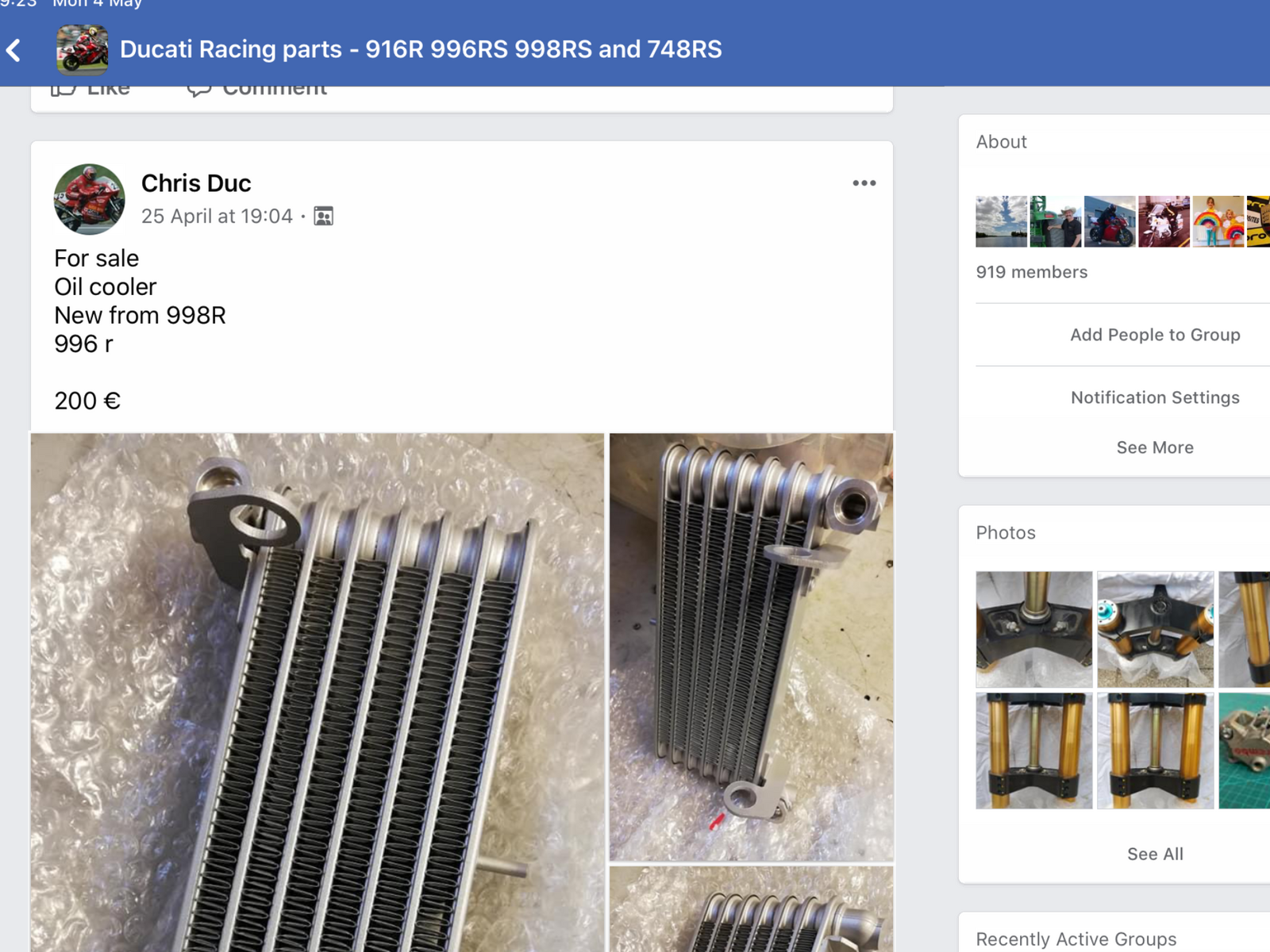Click See All under Photos

[x=1155, y=854]
